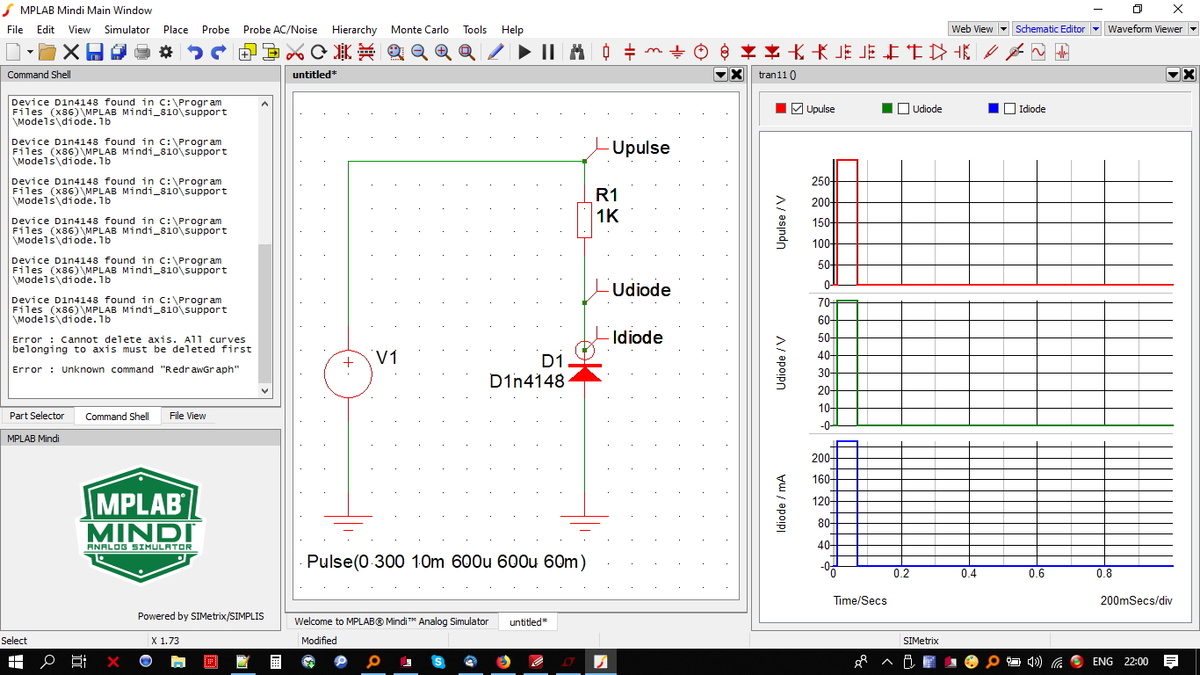Click the green Udiode color swatch
1200x675 pixels.
coord(887,109)
